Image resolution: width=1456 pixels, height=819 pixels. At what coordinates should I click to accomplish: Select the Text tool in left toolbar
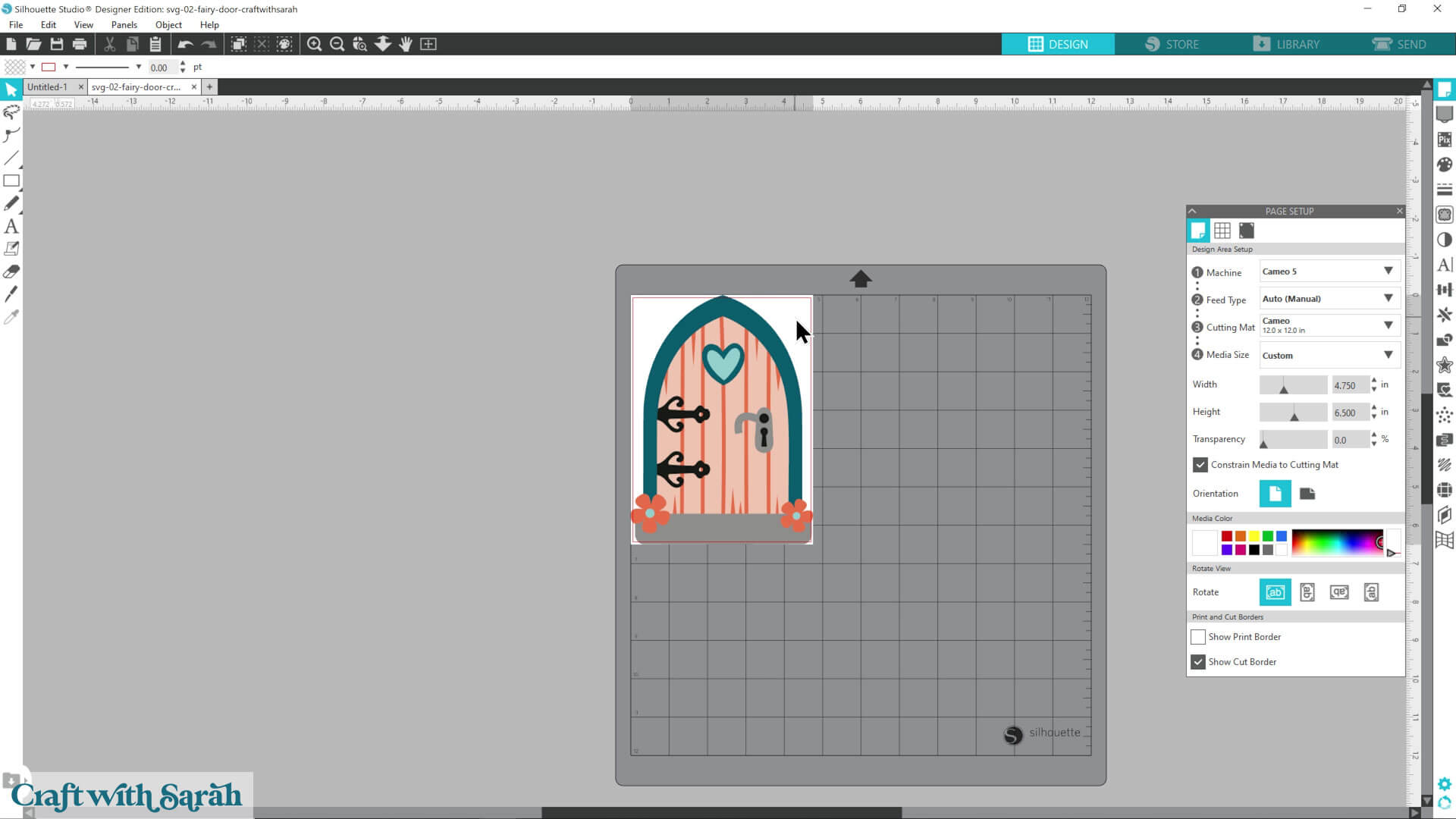tap(11, 226)
